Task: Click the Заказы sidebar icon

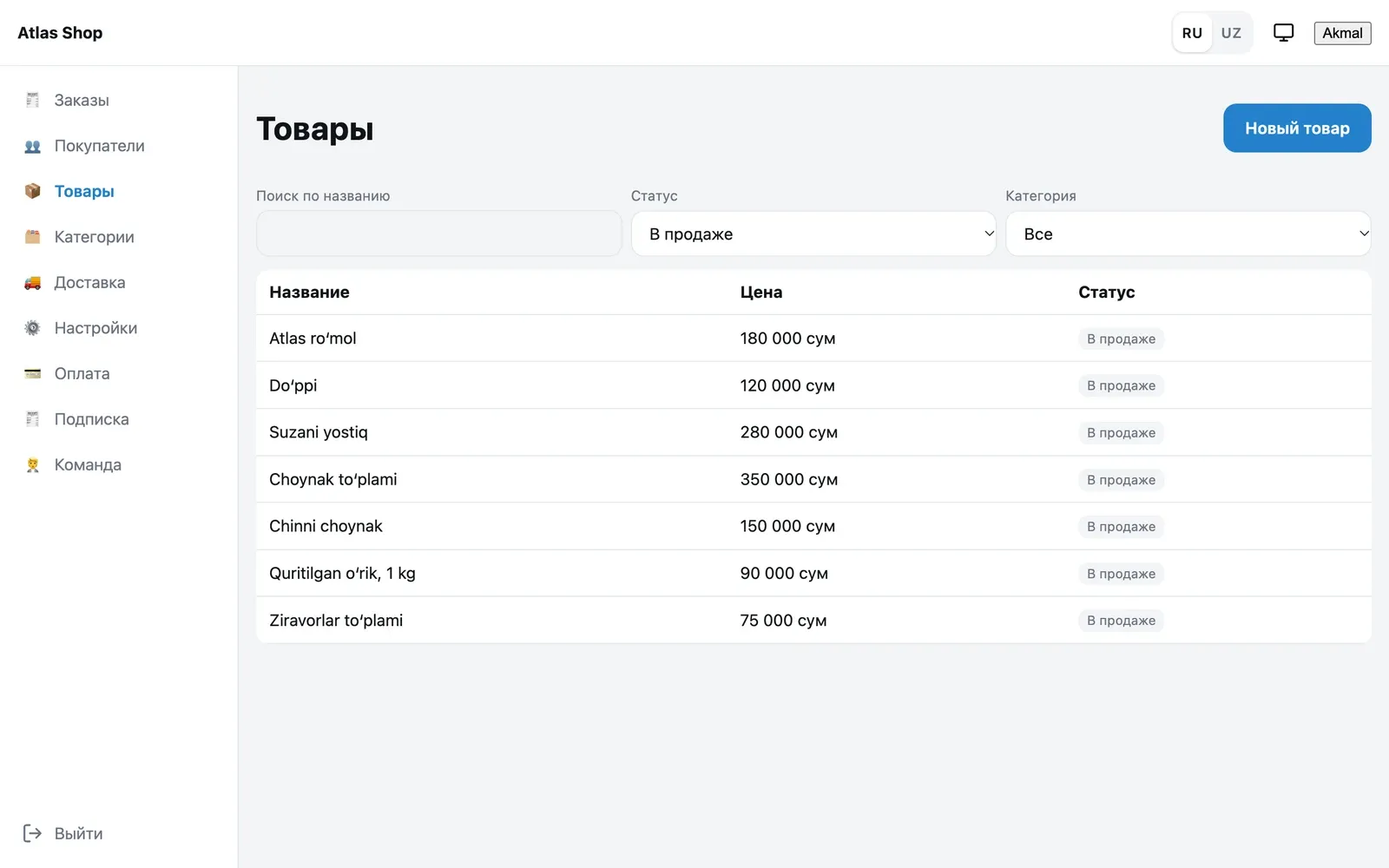Action: pos(32,100)
